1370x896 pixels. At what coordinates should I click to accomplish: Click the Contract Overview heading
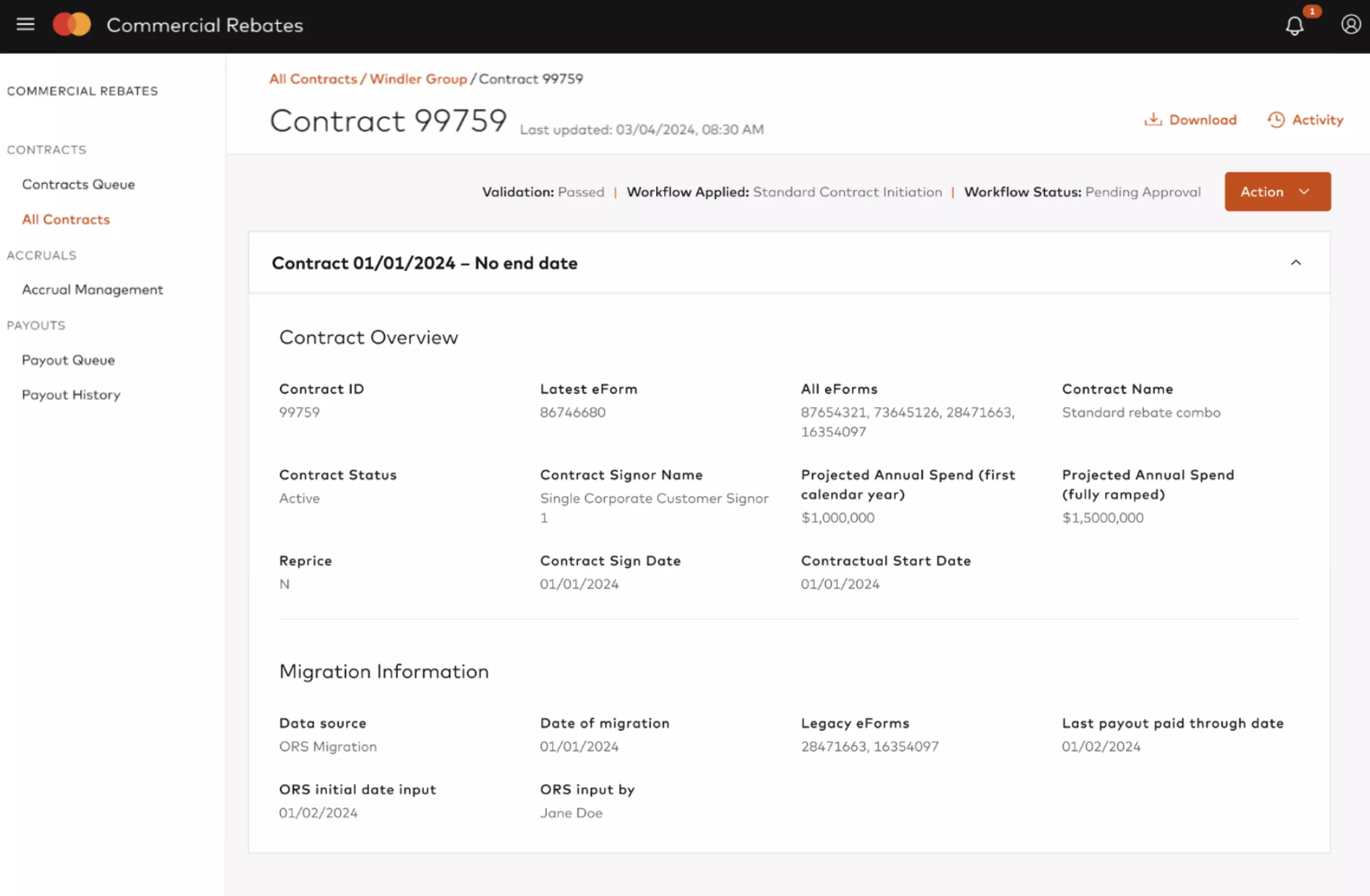point(368,337)
